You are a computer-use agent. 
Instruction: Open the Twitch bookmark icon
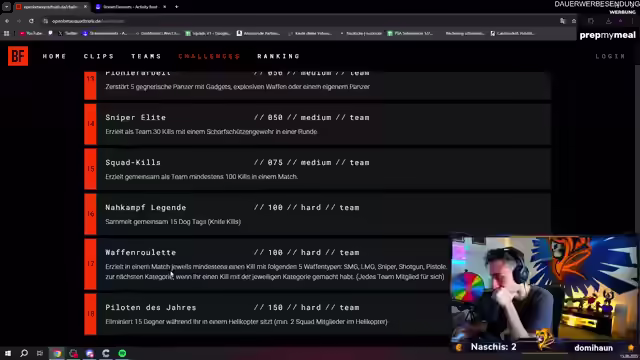click(51, 33)
